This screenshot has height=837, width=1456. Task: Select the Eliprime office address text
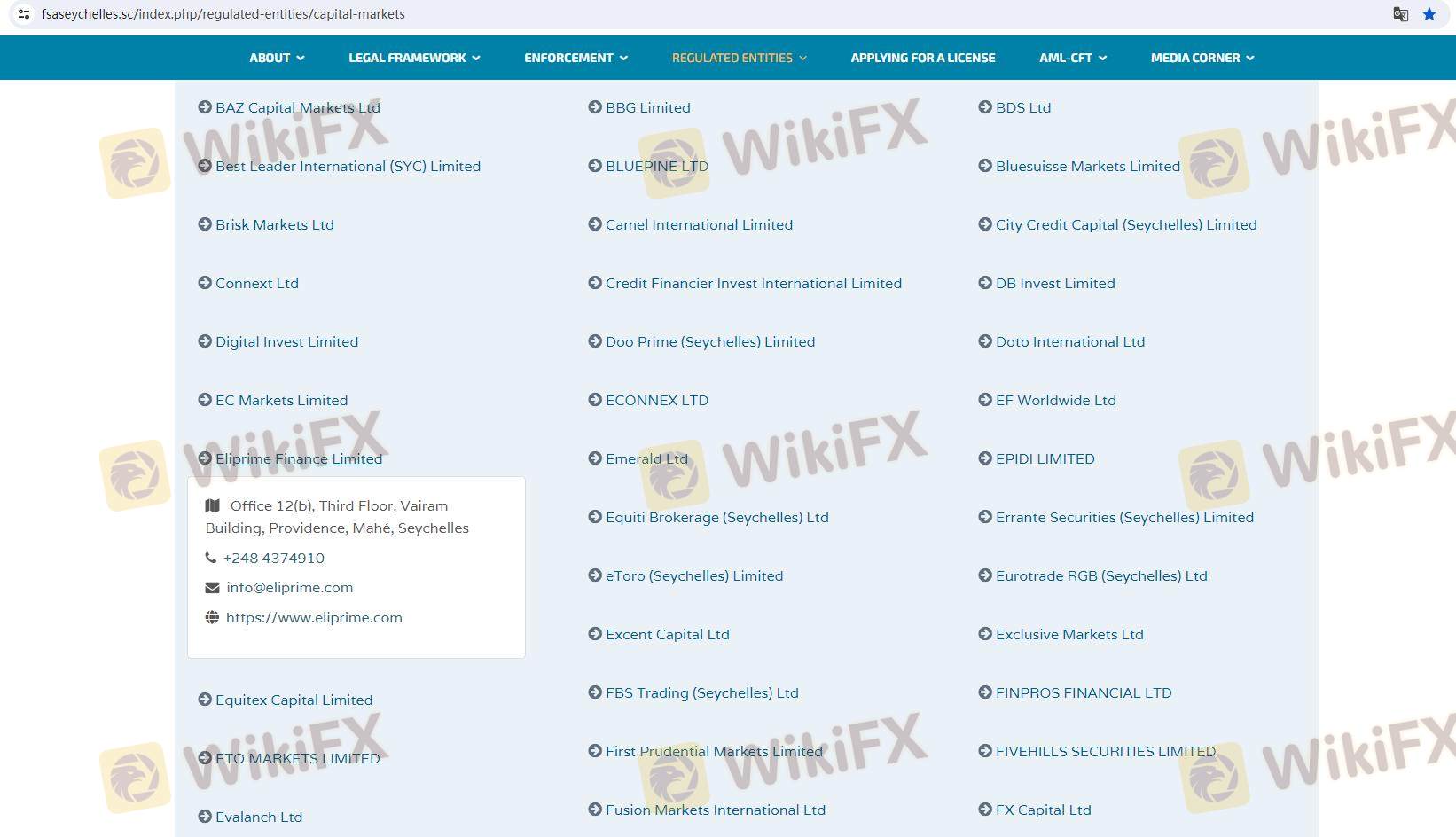click(338, 517)
